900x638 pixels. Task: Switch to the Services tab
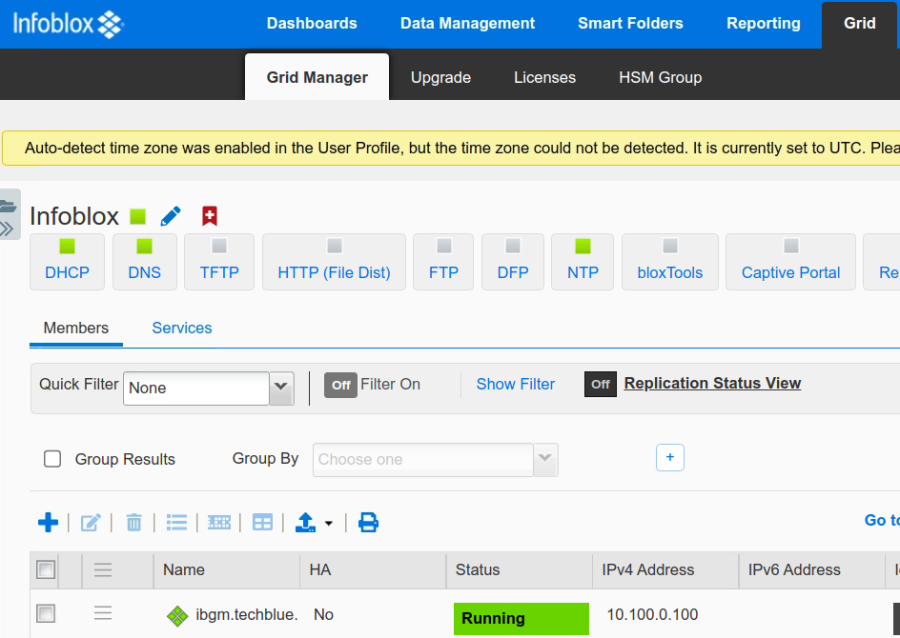(182, 328)
